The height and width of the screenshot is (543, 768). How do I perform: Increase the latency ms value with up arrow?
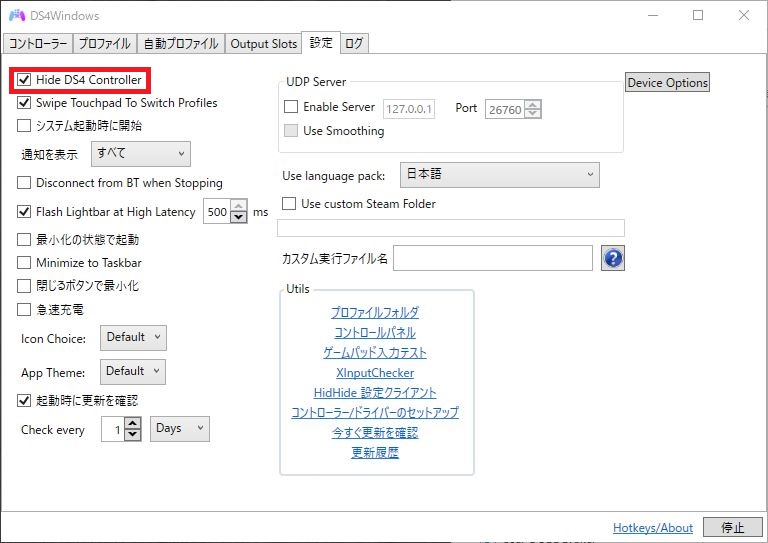point(239,206)
